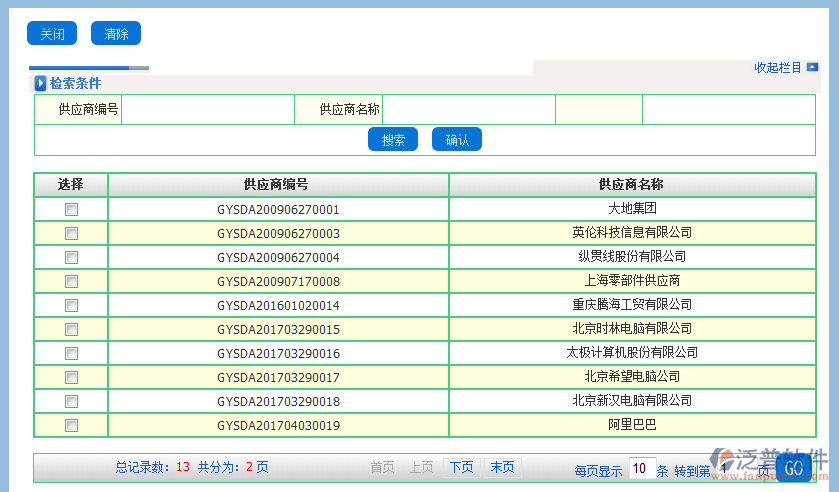Jump to last page with 末页
Screen dimensions: 839x492
(502, 468)
